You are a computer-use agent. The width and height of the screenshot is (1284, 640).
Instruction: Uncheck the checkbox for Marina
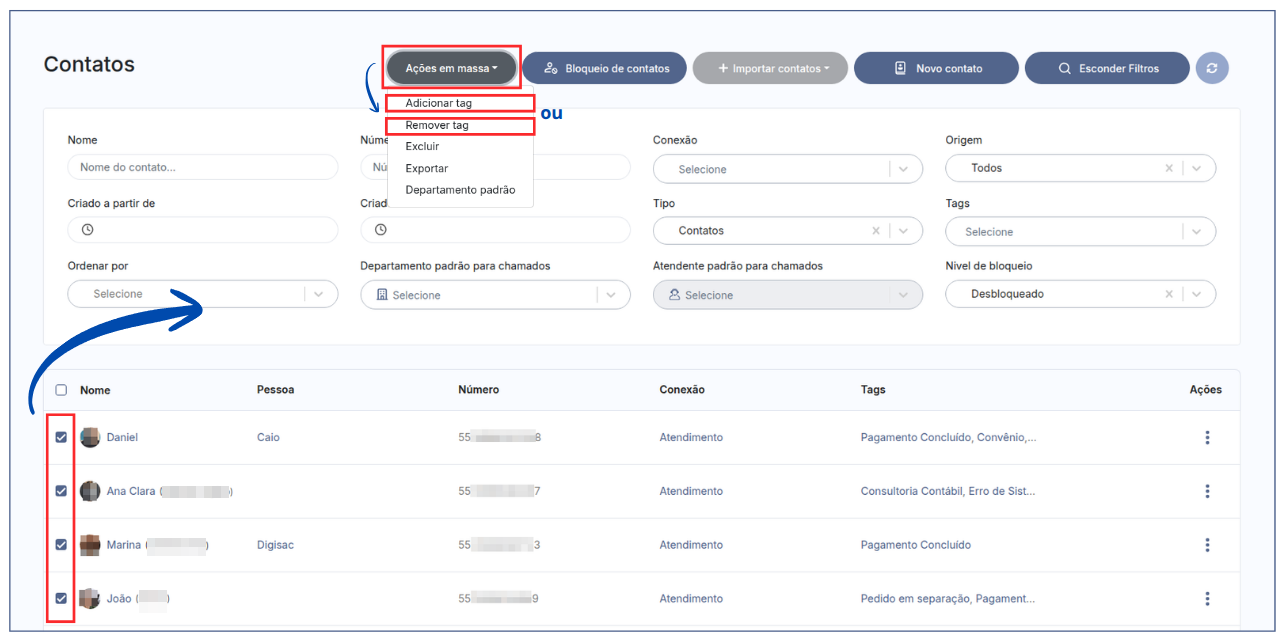(x=61, y=545)
